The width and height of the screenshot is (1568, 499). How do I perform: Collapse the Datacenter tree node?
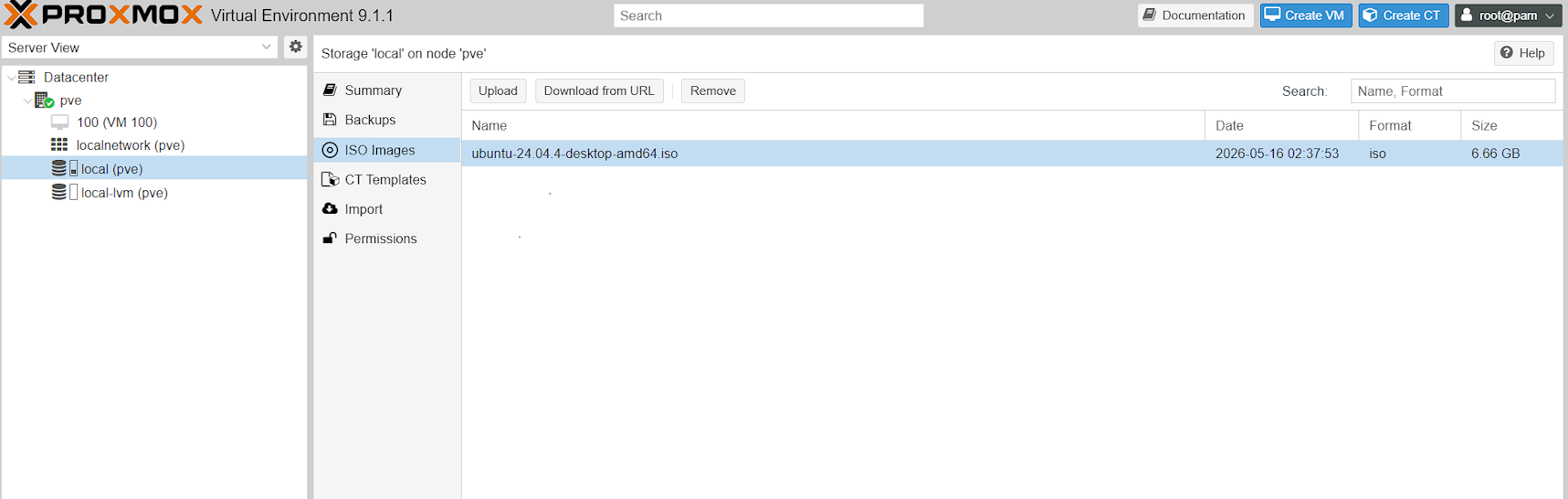11,78
